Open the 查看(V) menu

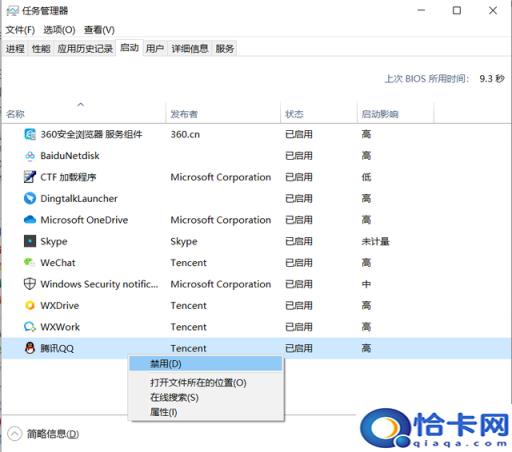tap(99, 30)
